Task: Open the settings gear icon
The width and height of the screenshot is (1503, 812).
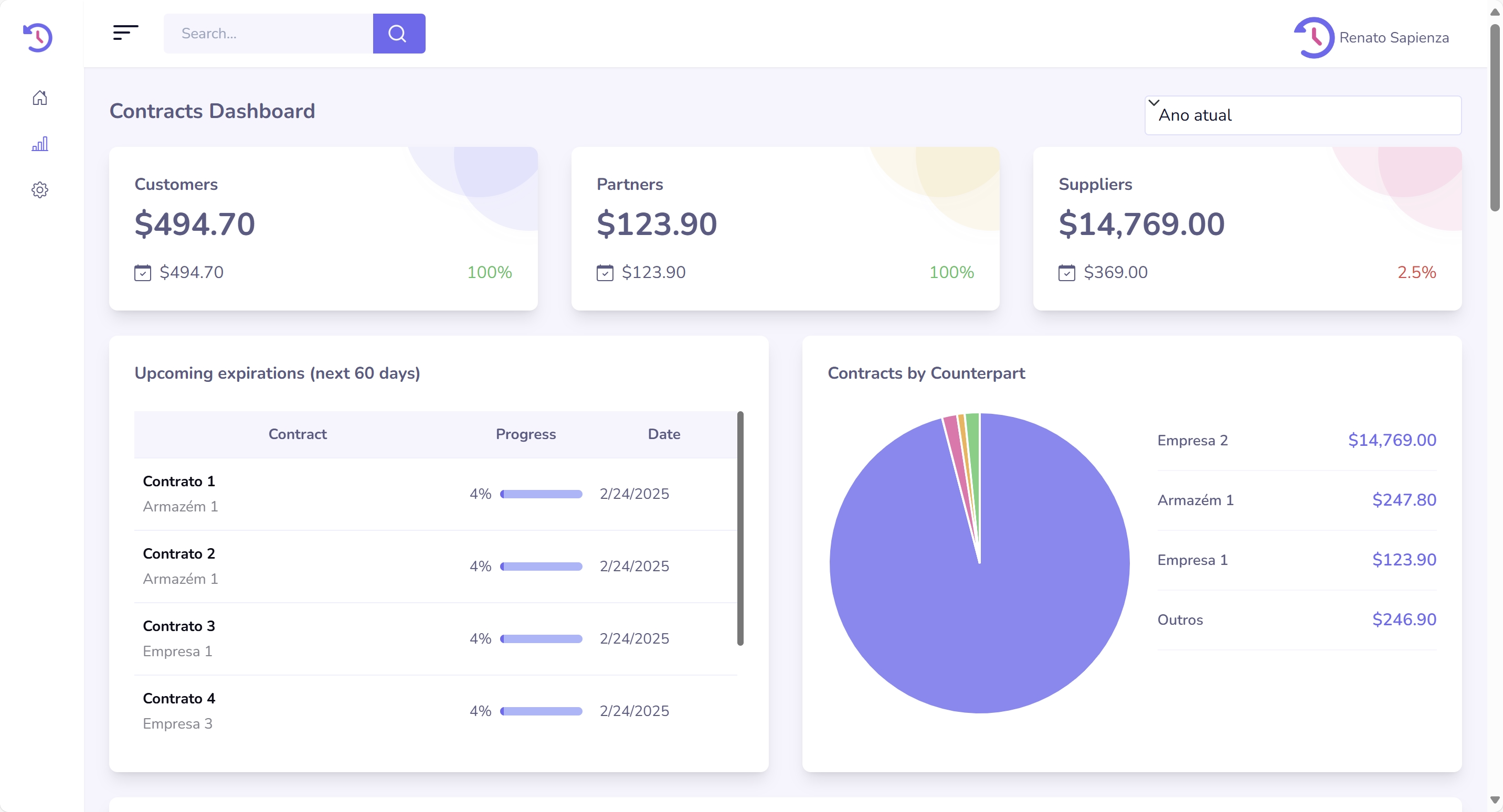Action: (x=40, y=189)
